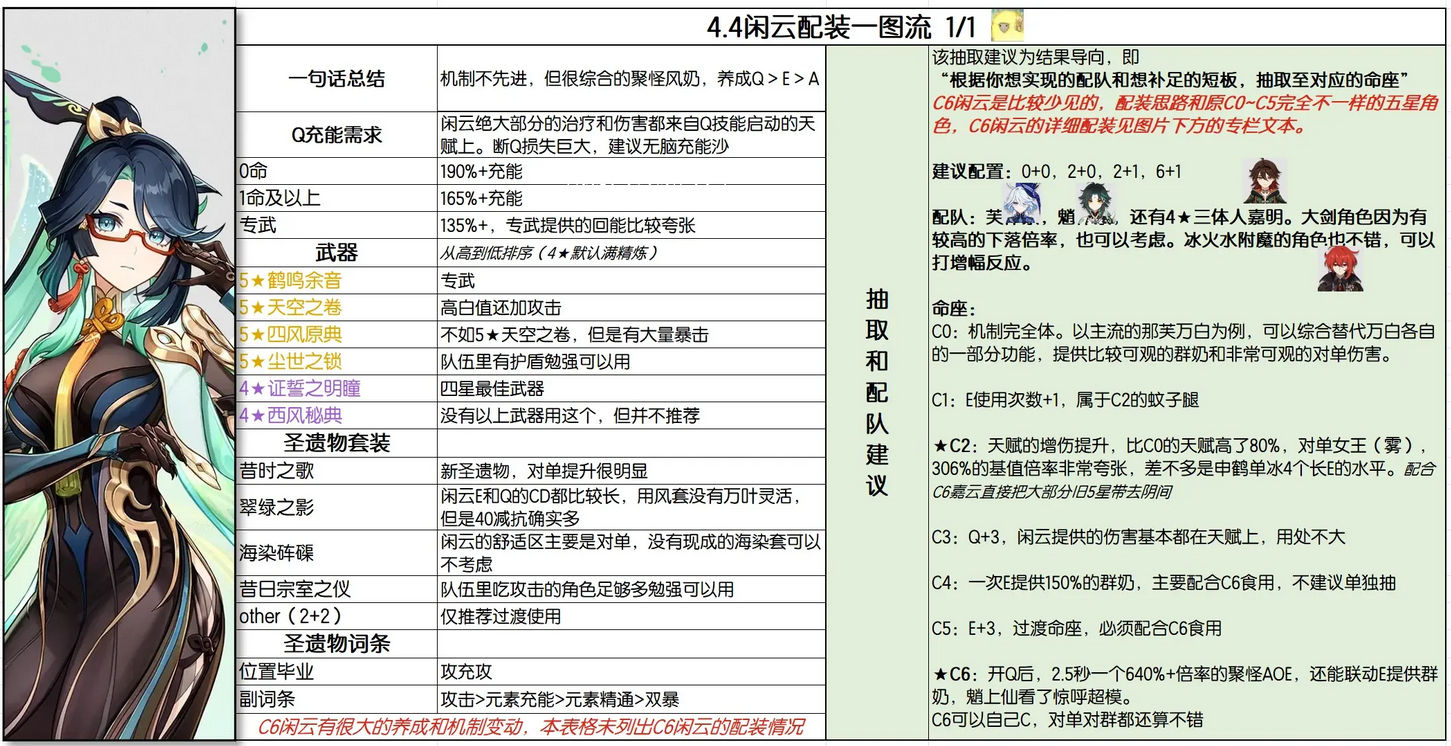Viewport: 1451px width, 746px height.
Task: Click the 建议配置：0+0，2+0，2+1，6+1 line
Action: click(x=1056, y=171)
